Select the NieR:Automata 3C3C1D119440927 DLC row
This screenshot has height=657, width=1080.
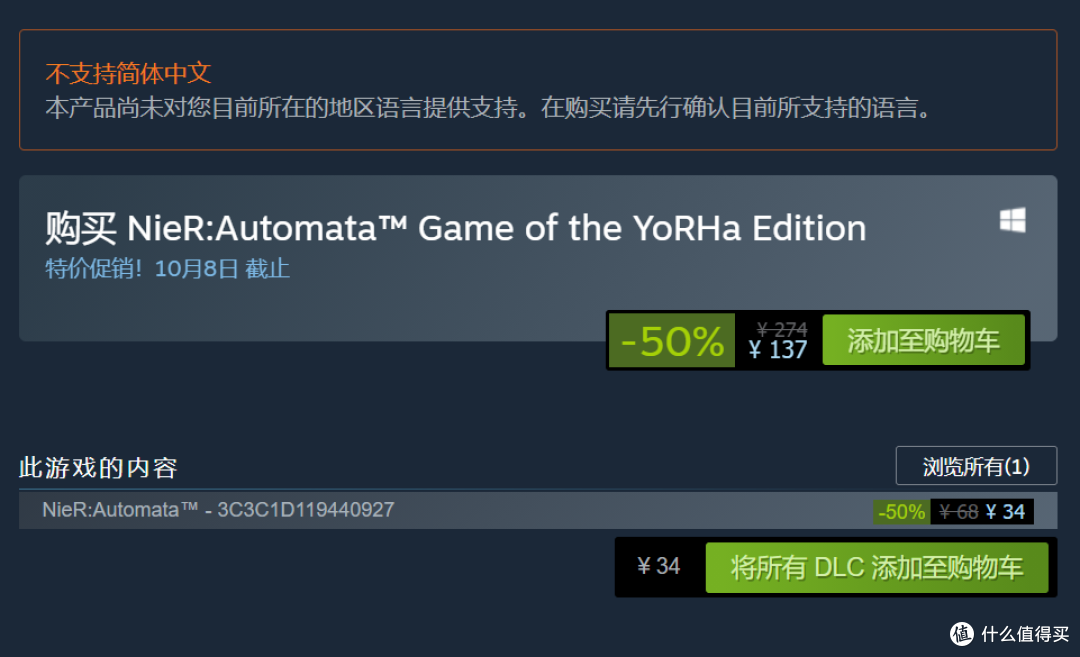538,510
